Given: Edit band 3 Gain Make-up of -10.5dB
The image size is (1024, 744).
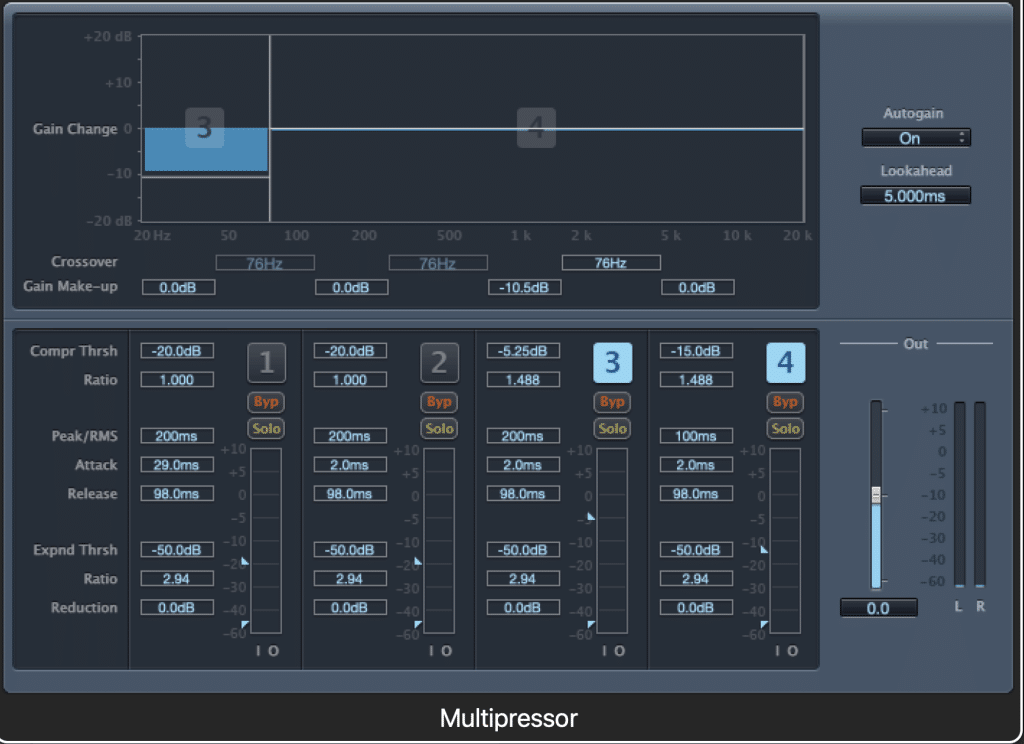Looking at the screenshot, I should pyautogui.click(x=523, y=286).
